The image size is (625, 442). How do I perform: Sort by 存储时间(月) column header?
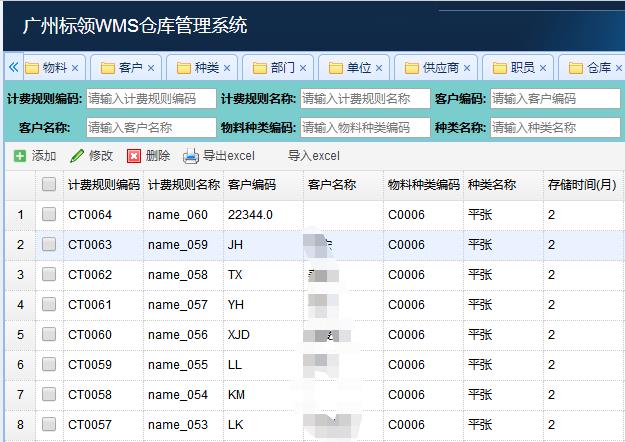click(x=581, y=185)
